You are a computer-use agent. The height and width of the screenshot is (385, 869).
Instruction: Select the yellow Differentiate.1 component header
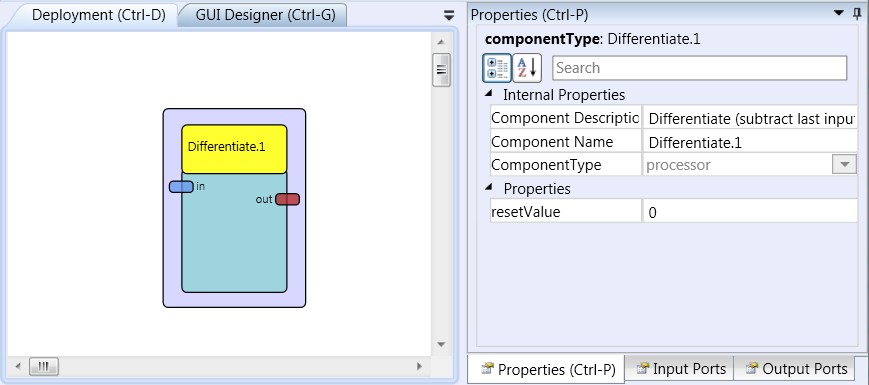[234, 149]
